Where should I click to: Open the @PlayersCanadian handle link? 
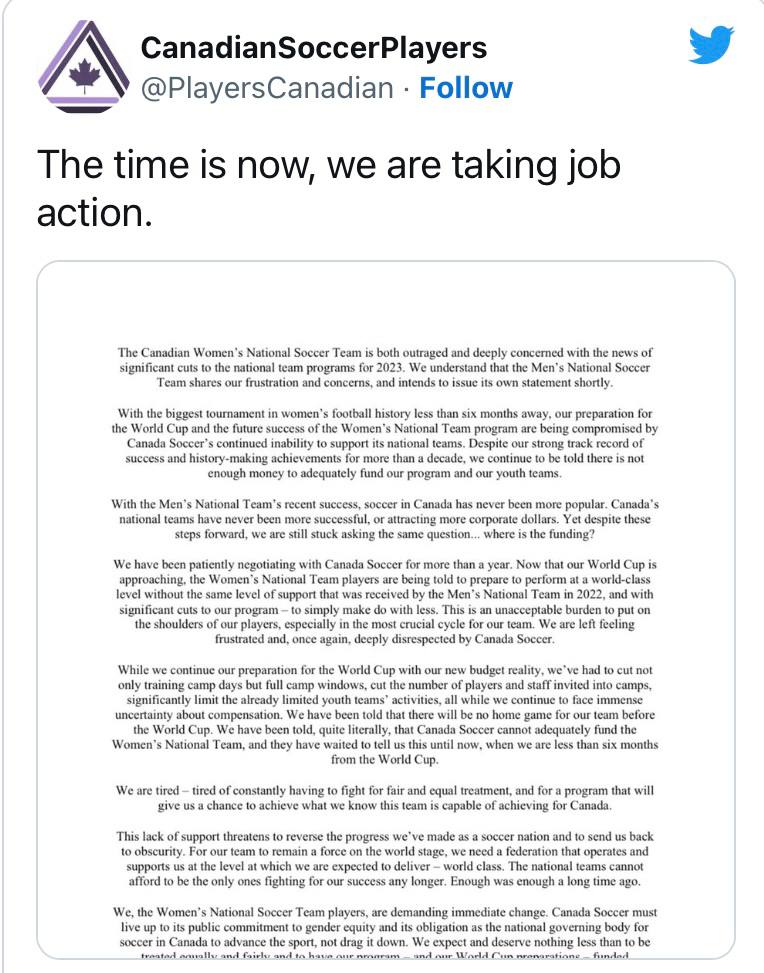267,88
